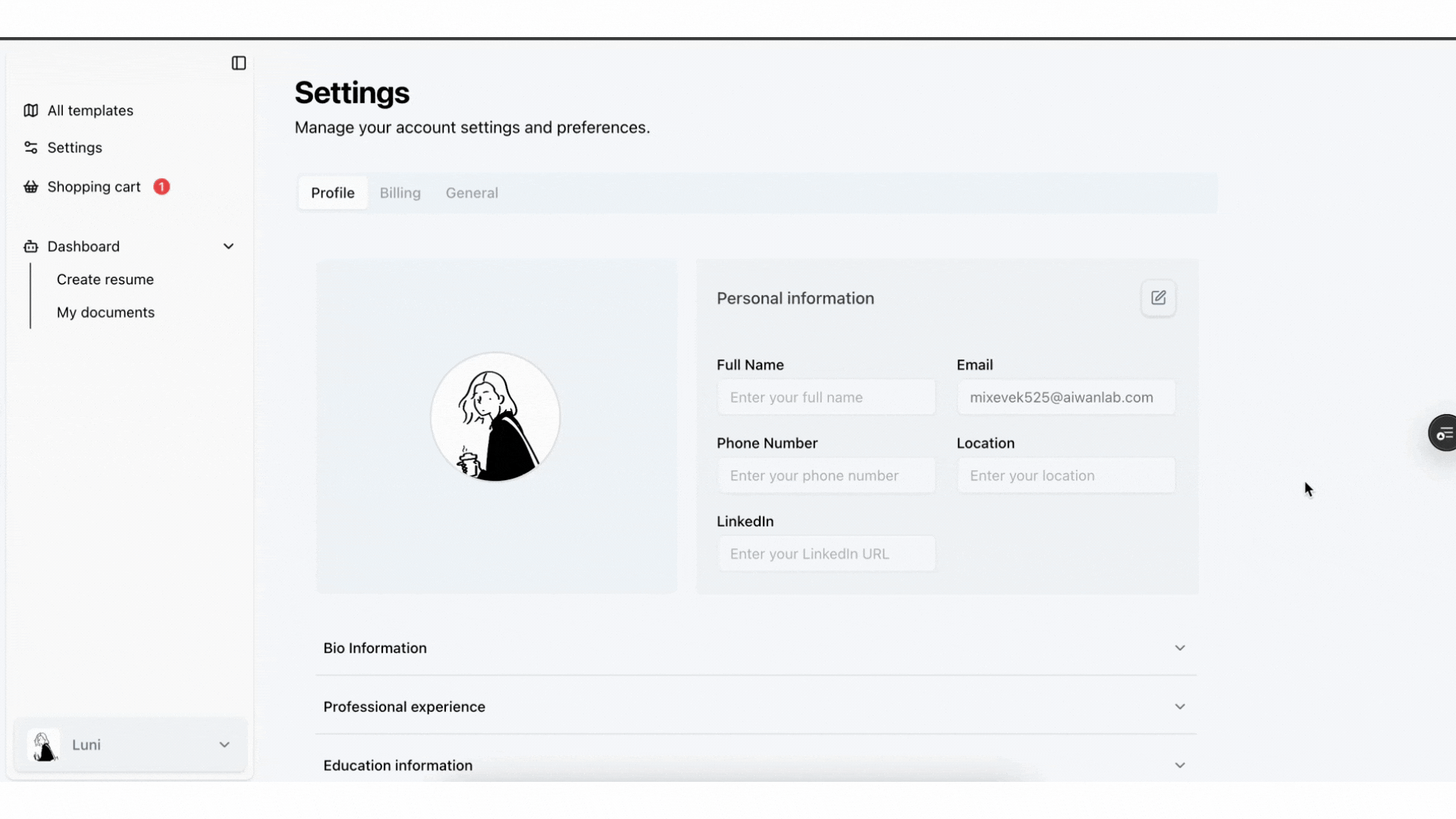Switch to the Billing tab

click(x=400, y=193)
